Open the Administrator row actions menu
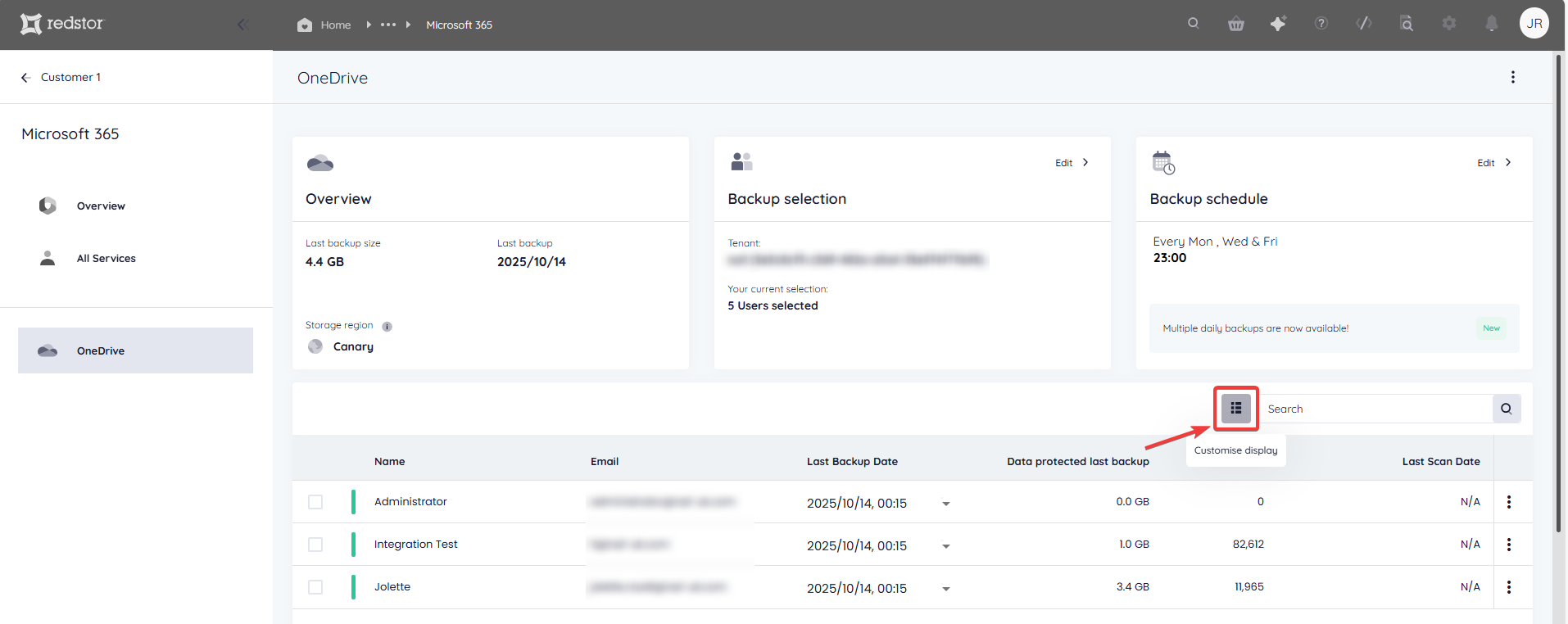Screen dimensions: 1568x624 (x=1509, y=502)
